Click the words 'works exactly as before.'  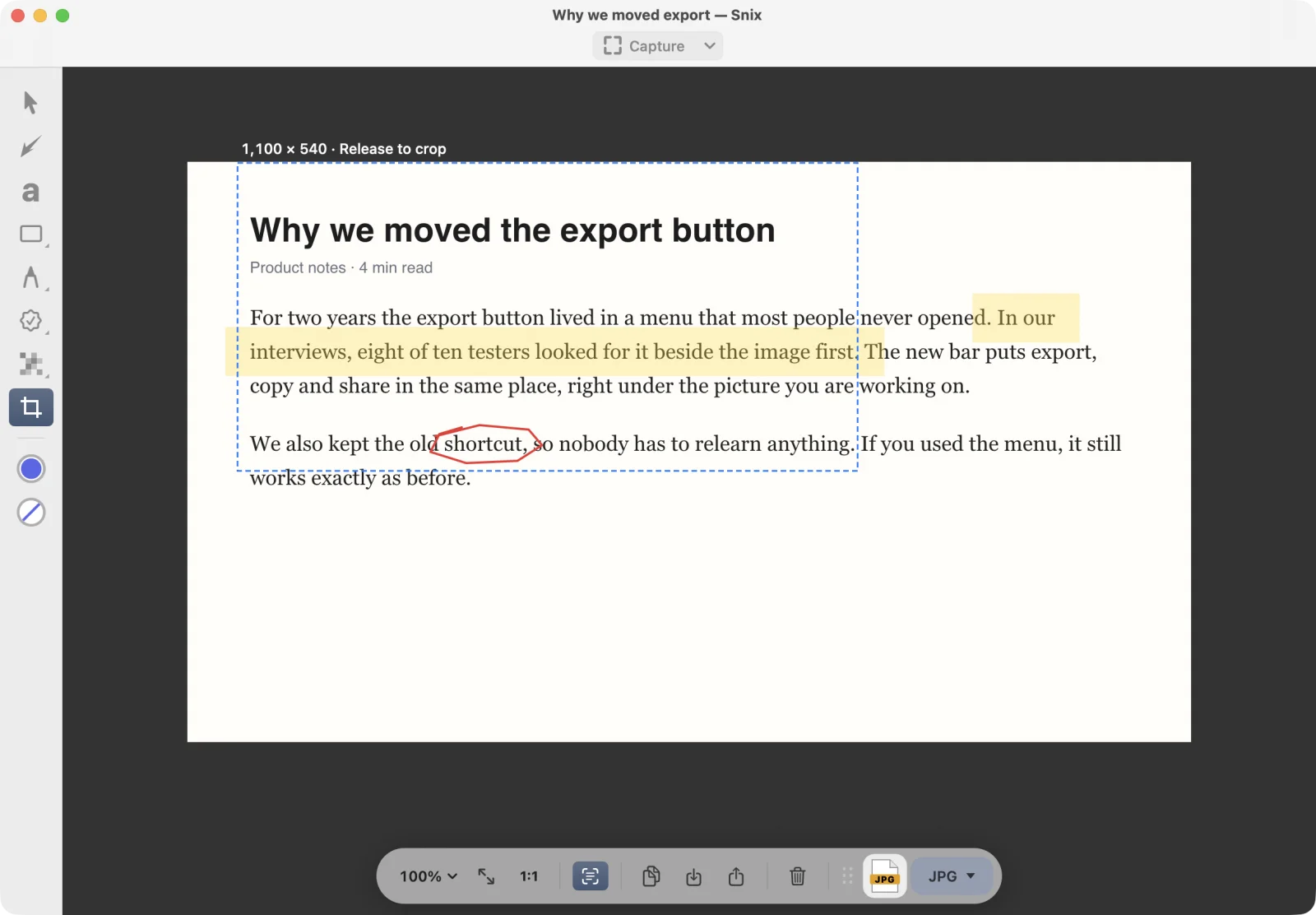pos(360,478)
